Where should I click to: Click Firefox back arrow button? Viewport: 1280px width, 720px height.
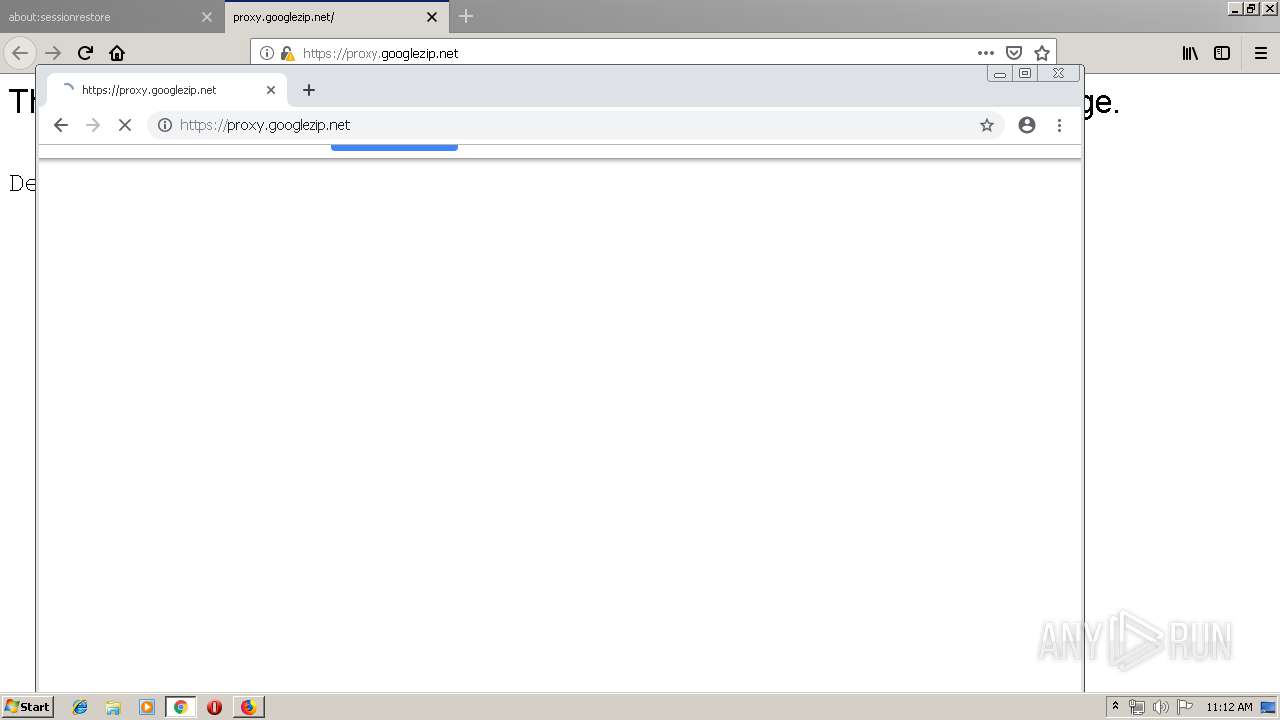(x=20, y=53)
